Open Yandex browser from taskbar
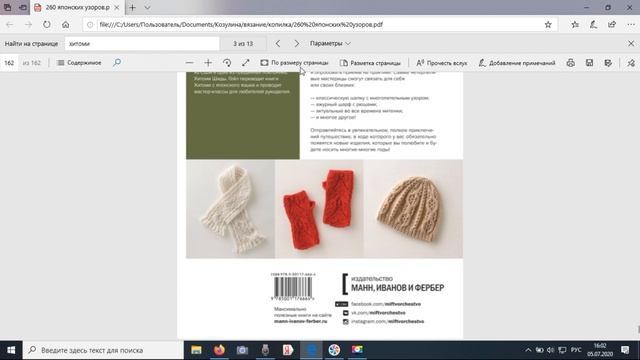This screenshot has width=640, height=360. tap(288, 350)
